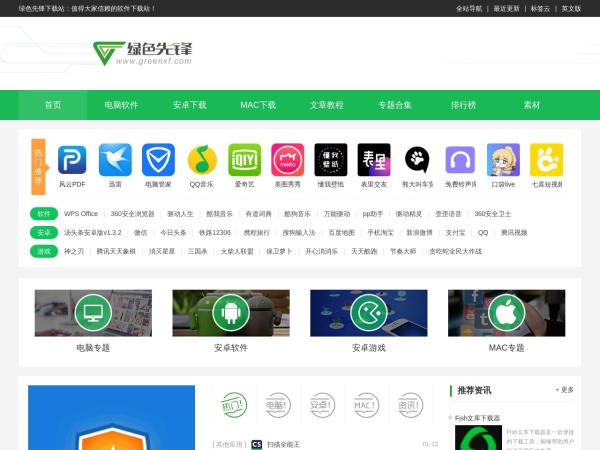
Task: Open the 汤头条安卓版v1.3.2 link
Action: pyautogui.click(x=93, y=233)
